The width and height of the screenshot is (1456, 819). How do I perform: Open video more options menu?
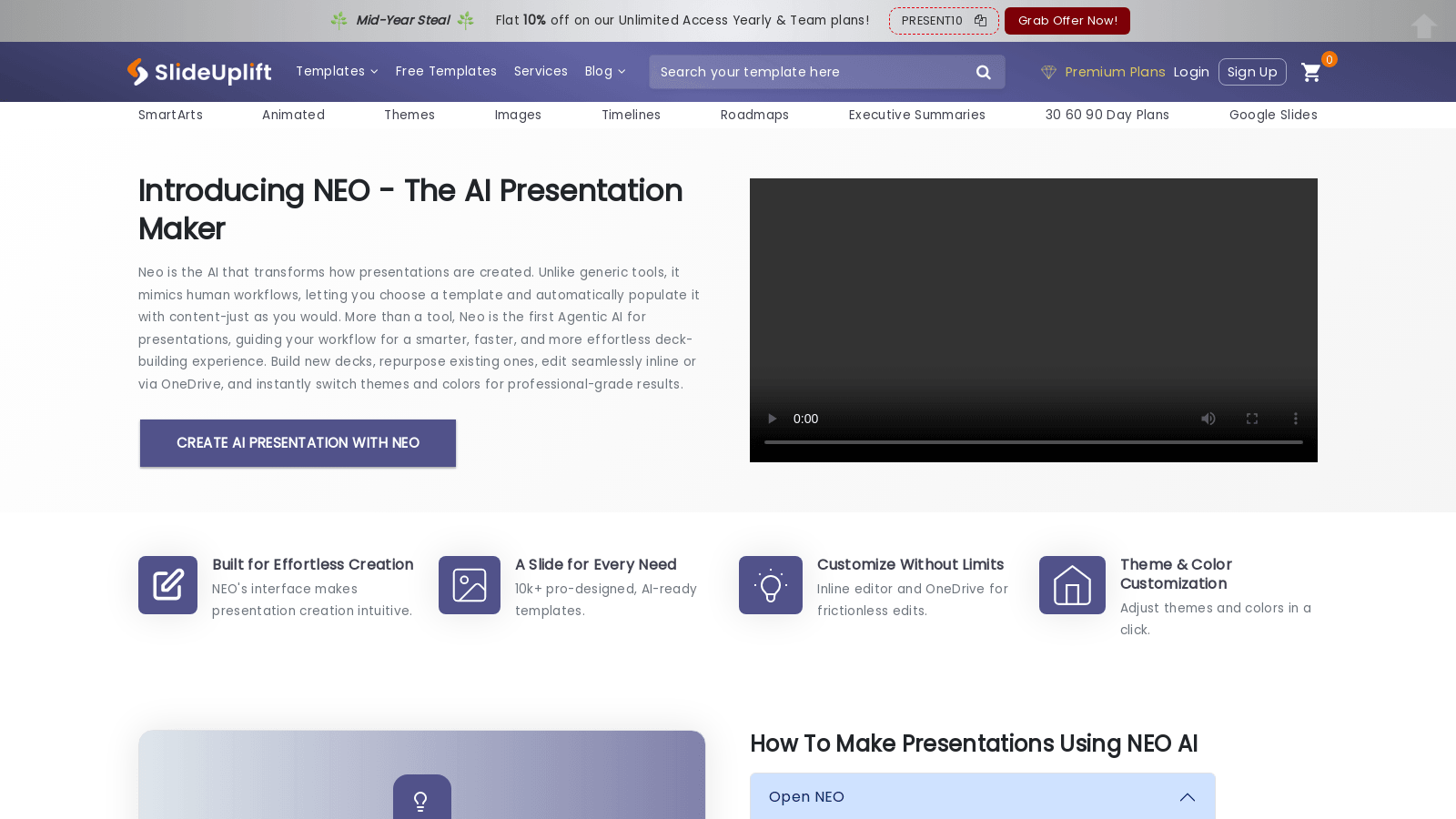click(1295, 419)
